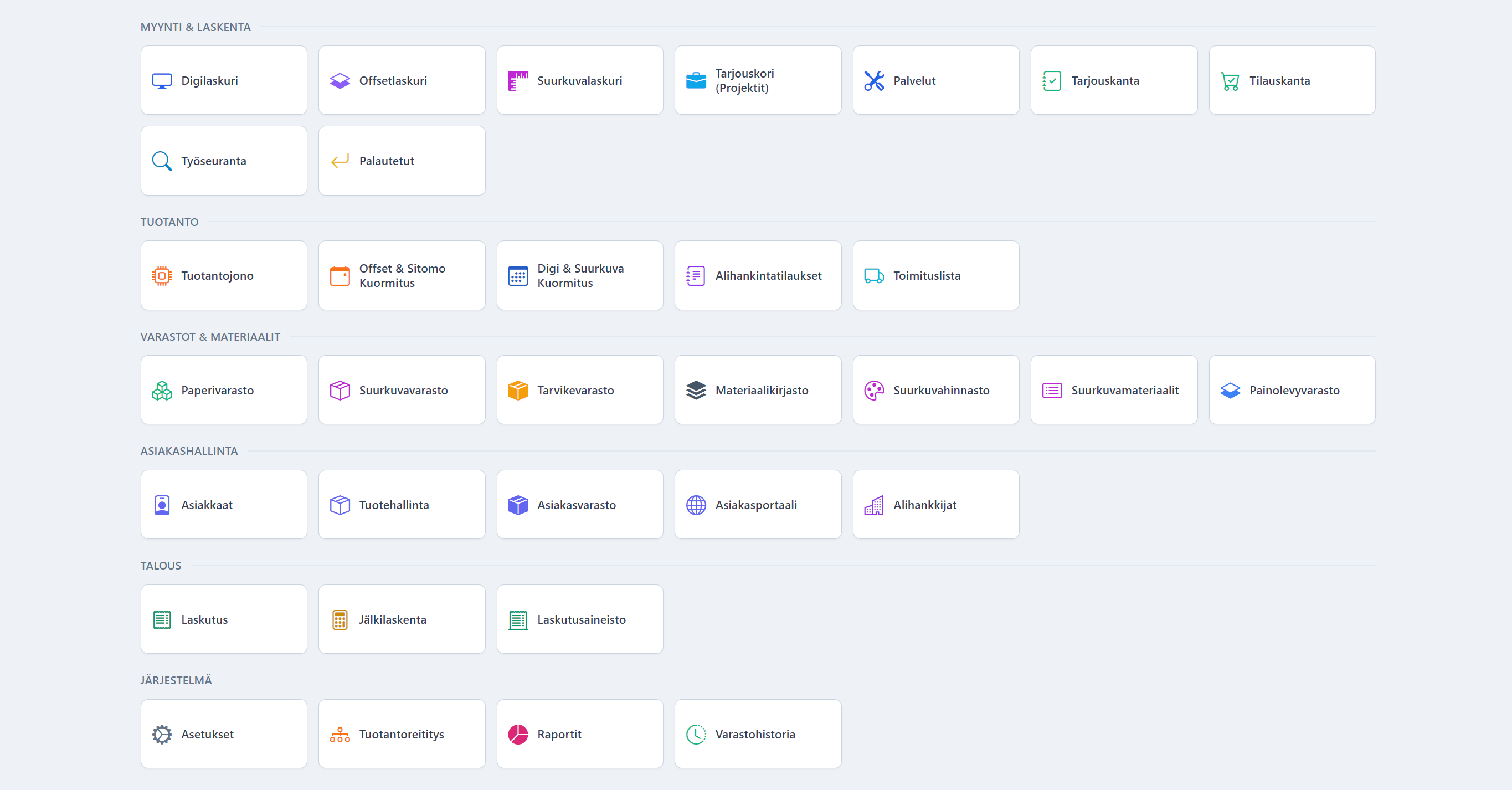The height and width of the screenshot is (790, 1512).
Task: Open the Painolevyvarasto card
Action: (x=1292, y=389)
